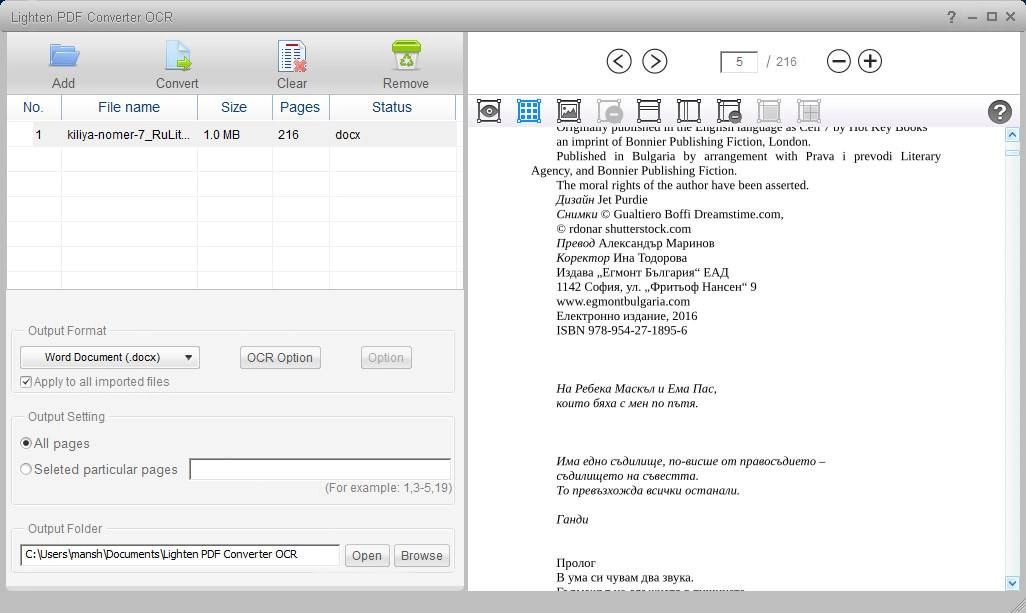Select the All pages radio button
1026x613 pixels.
point(26,443)
